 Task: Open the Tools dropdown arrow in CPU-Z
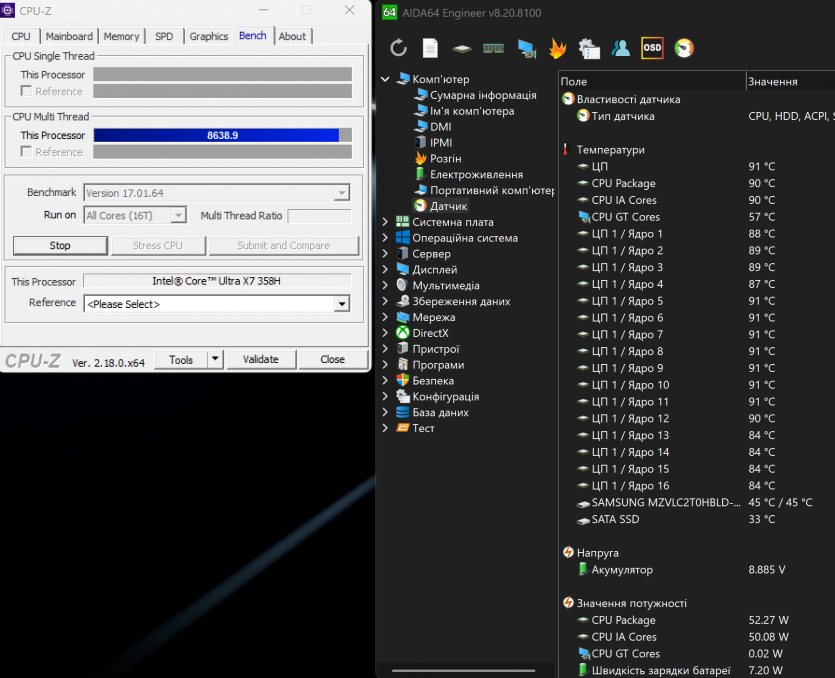coord(215,360)
